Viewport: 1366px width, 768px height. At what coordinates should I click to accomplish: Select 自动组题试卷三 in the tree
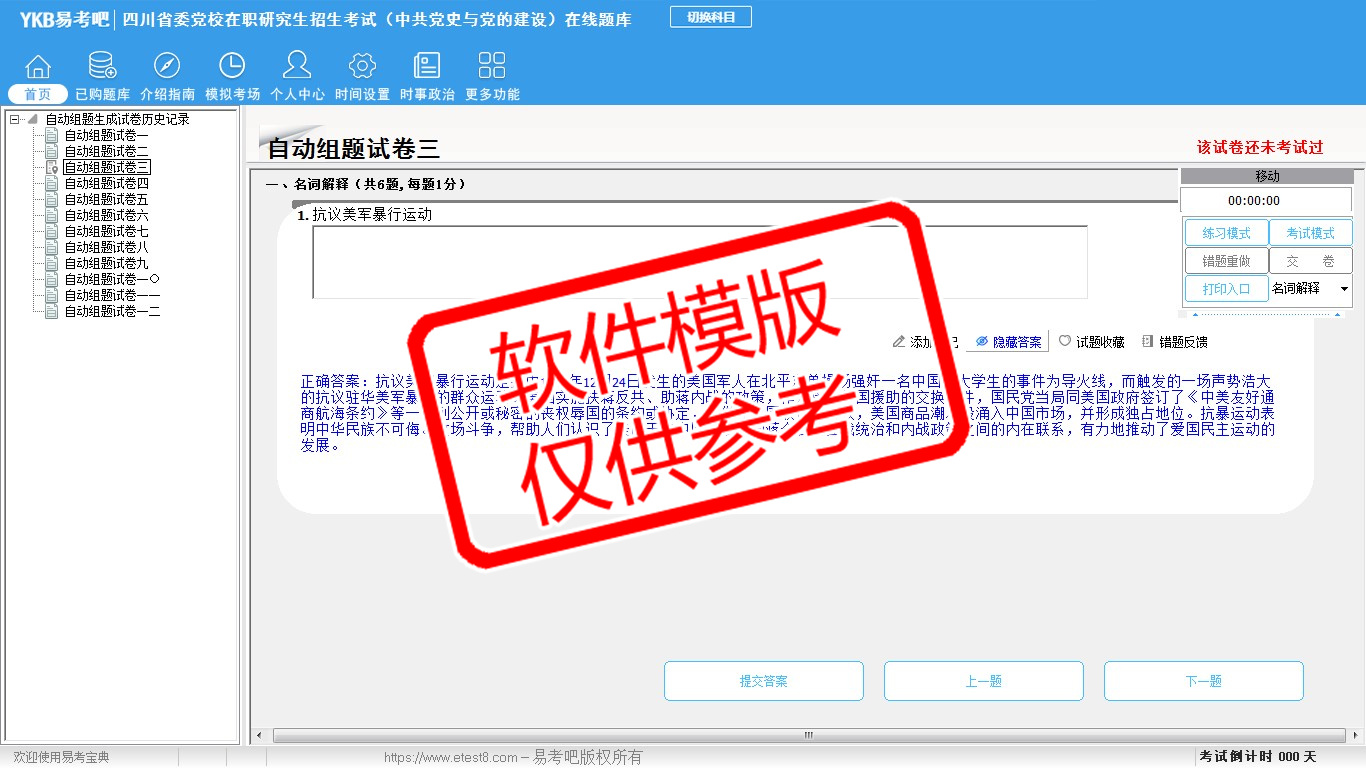(x=107, y=167)
